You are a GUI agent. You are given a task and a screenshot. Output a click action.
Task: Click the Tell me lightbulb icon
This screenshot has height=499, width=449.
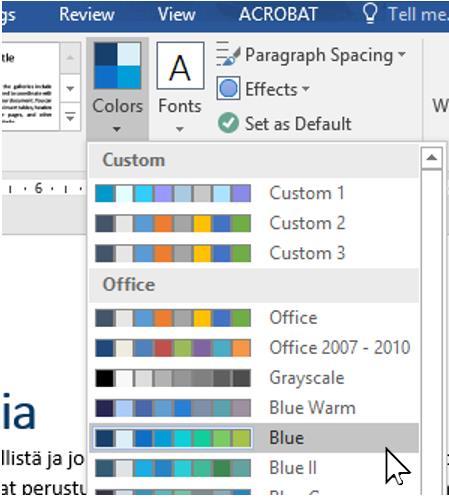click(x=370, y=13)
